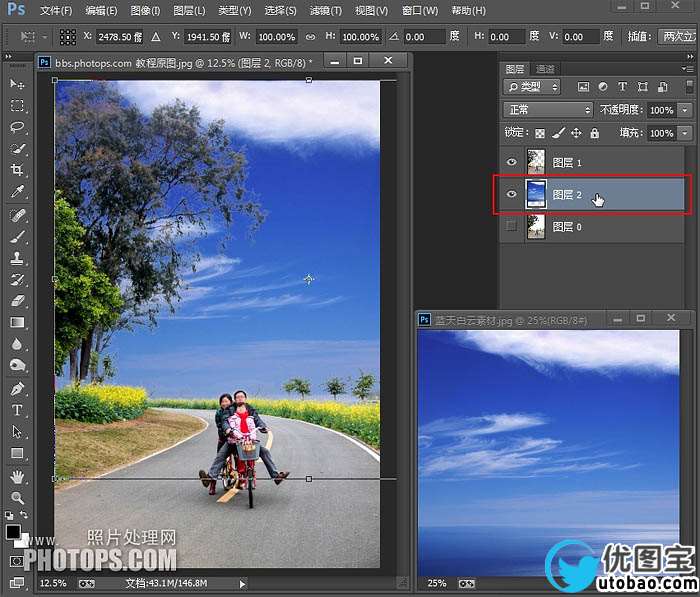Screen dimensions: 700x597
Task: Switch to the 通道 tab
Action: (545, 69)
